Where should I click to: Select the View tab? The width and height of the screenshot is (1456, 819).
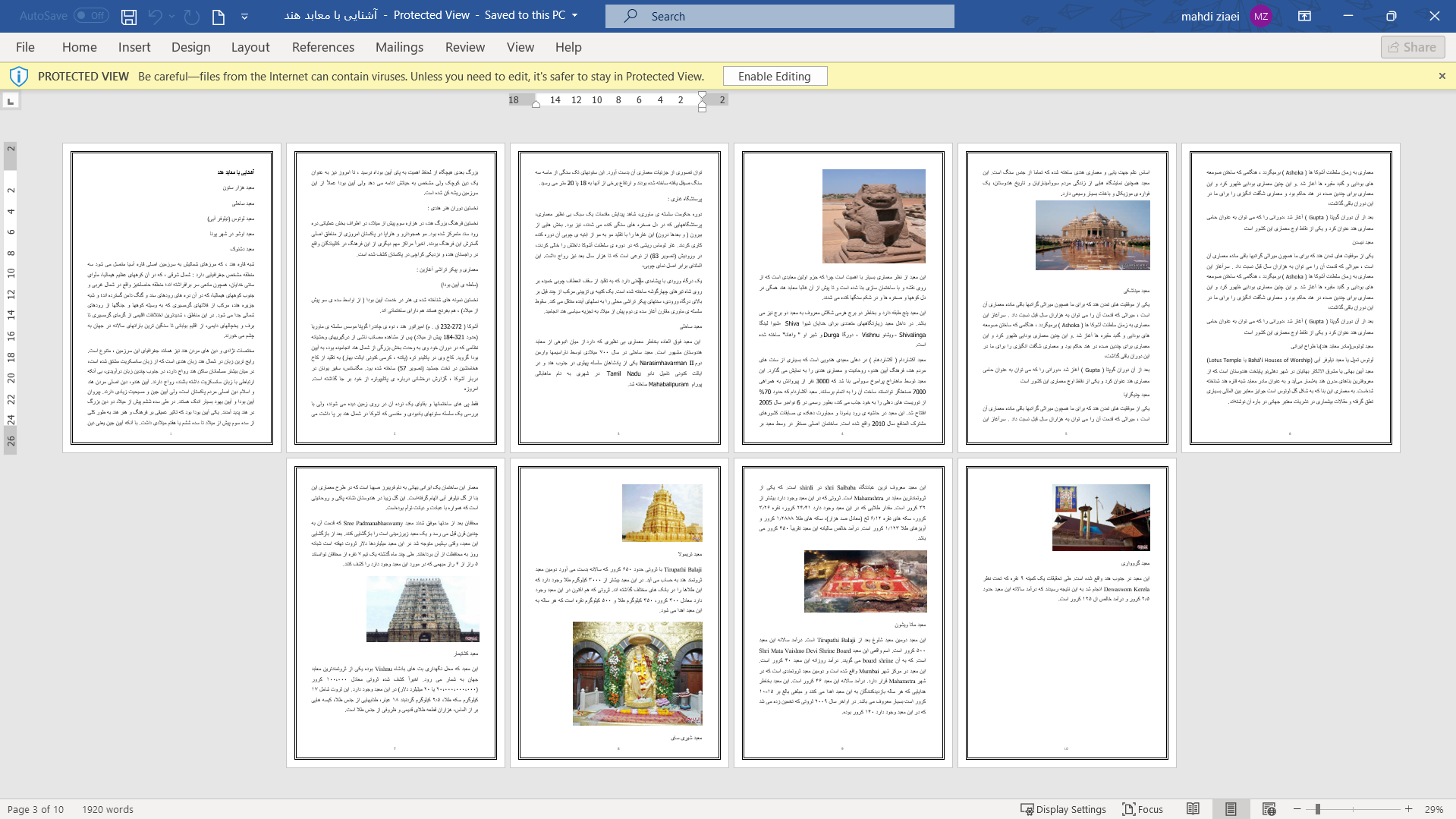point(520,47)
